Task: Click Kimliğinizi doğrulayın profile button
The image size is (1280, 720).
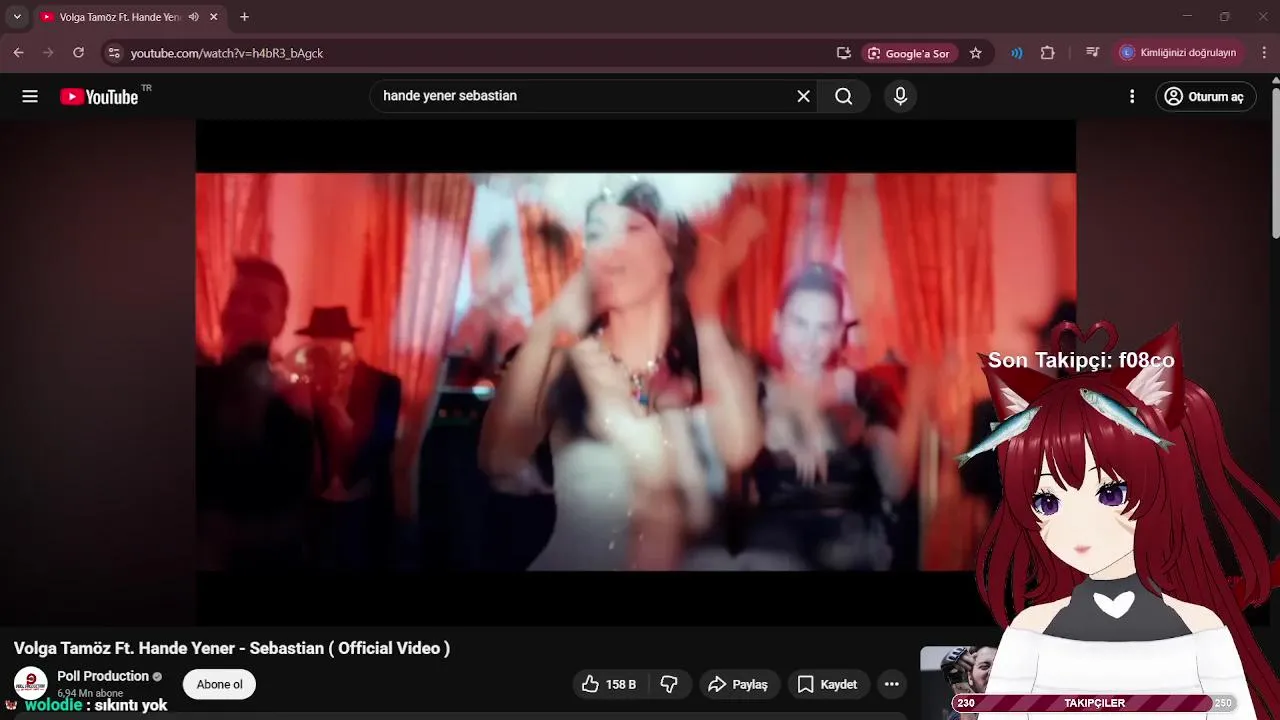Action: click(x=1178, y=53)
